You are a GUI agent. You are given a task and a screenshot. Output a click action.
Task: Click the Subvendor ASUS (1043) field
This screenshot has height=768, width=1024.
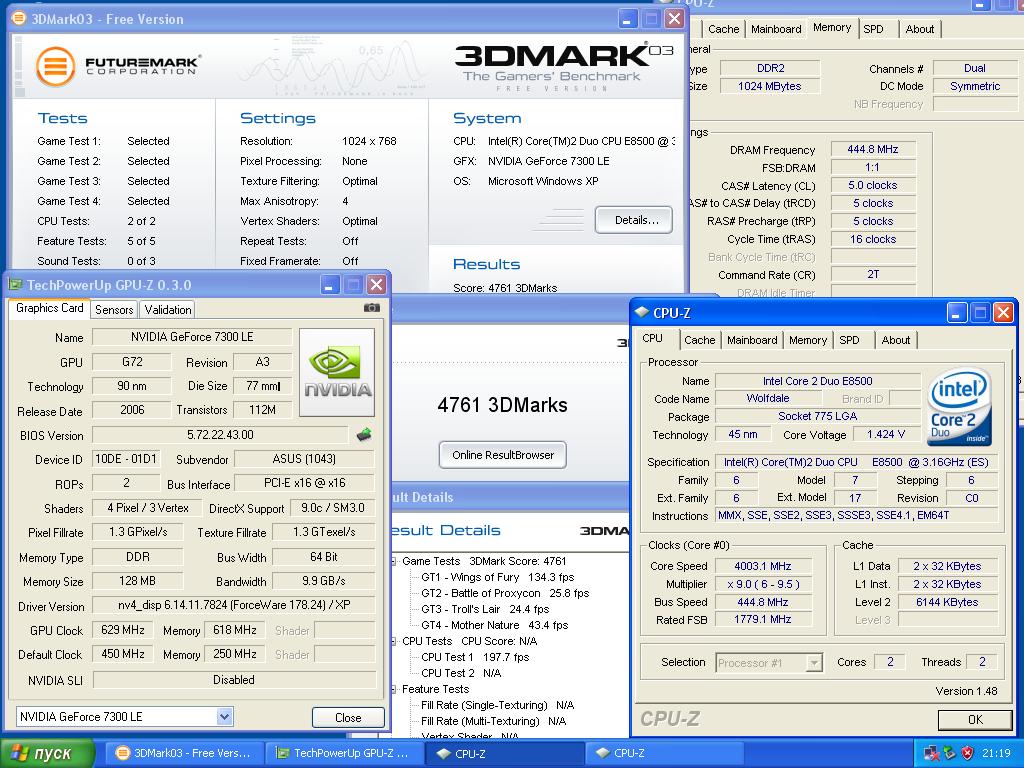point(304,459)
